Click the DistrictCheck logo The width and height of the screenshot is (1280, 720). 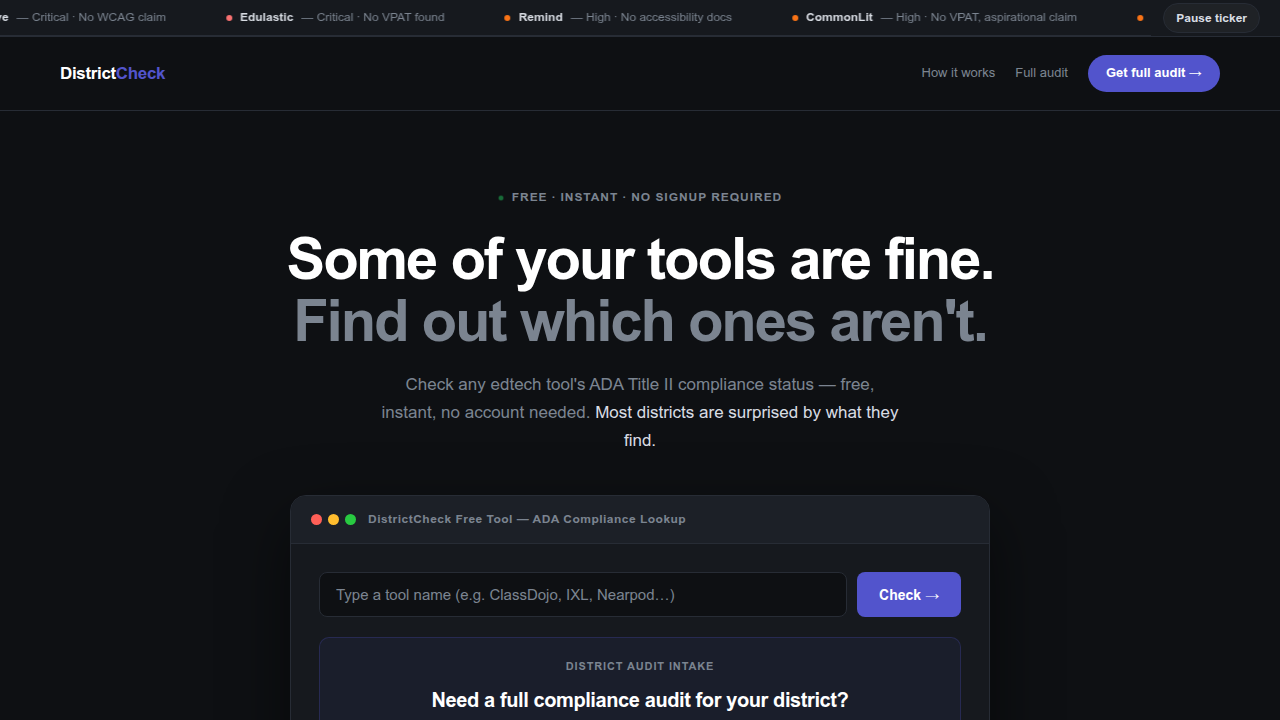(113, 73)
